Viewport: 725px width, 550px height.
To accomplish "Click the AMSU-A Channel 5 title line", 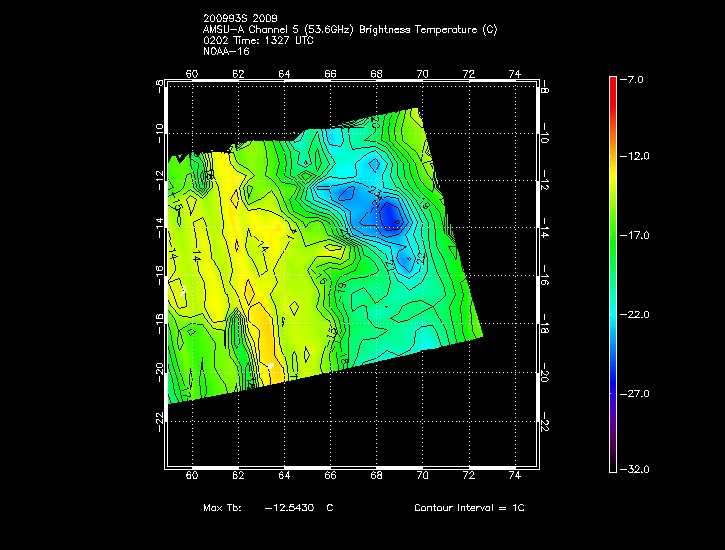I will (x=349, y=29).
